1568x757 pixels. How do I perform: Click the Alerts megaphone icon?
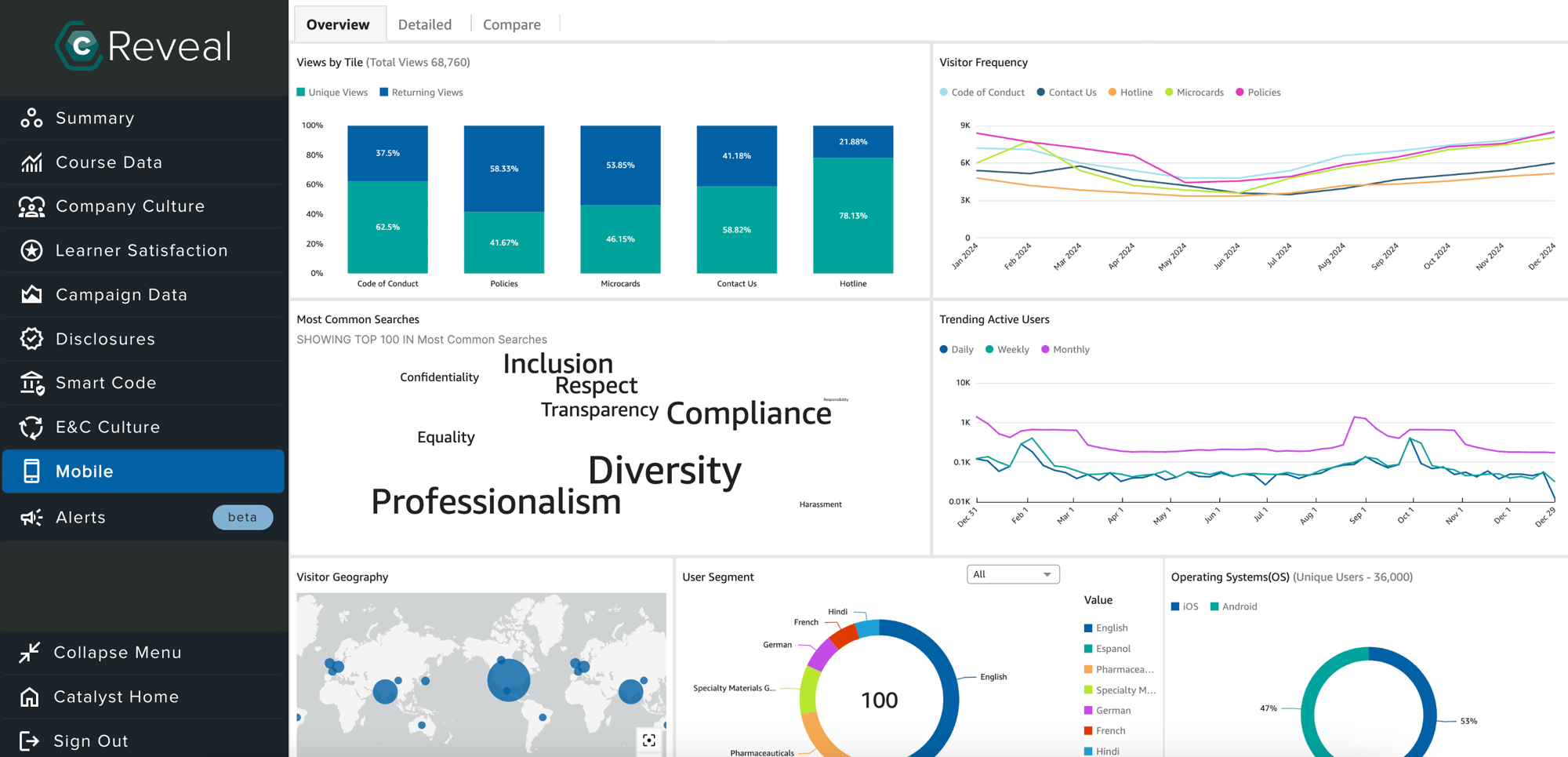31,518
